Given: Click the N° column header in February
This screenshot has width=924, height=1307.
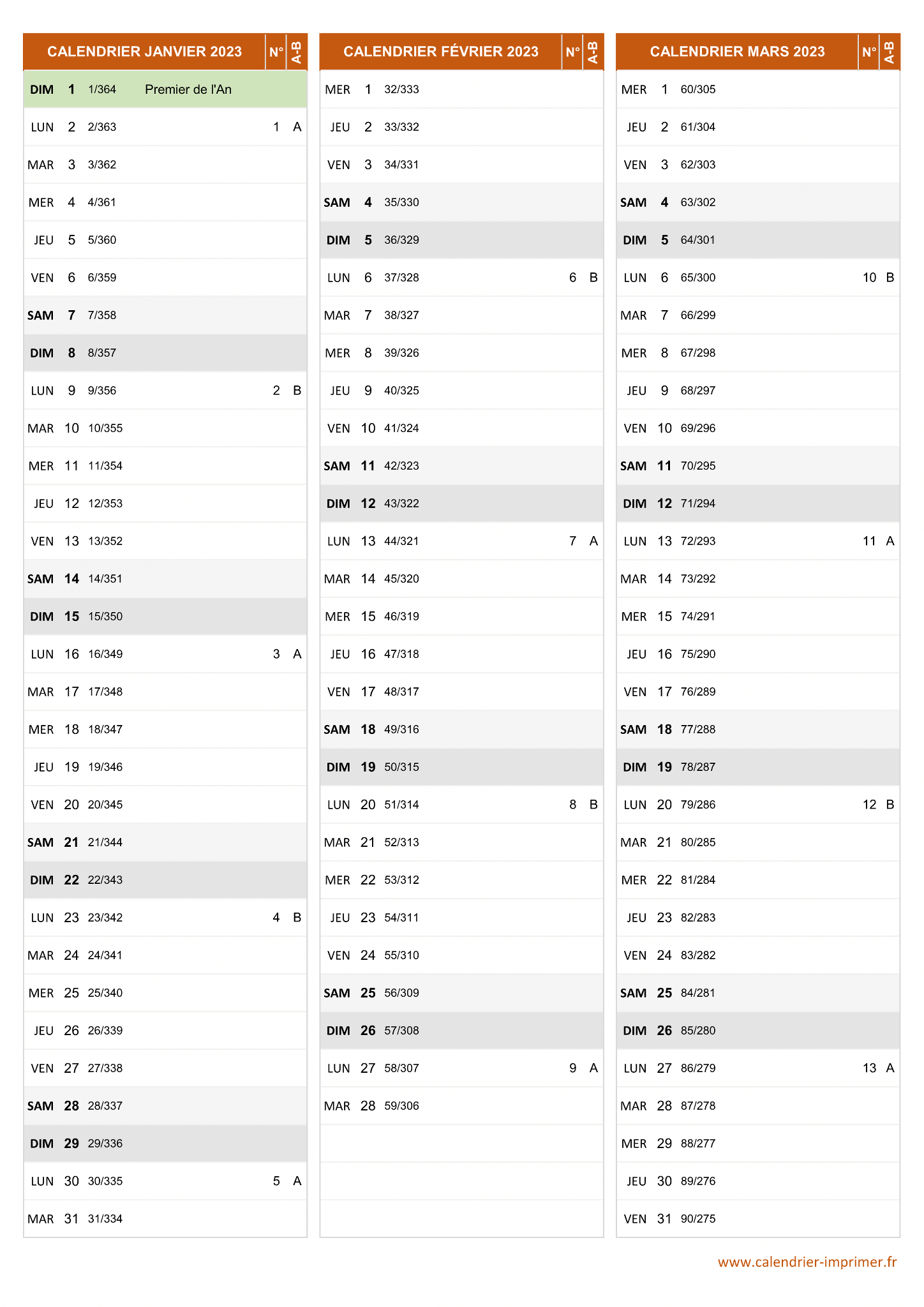Looking at the screenshot, I should [x=572, y=52].
